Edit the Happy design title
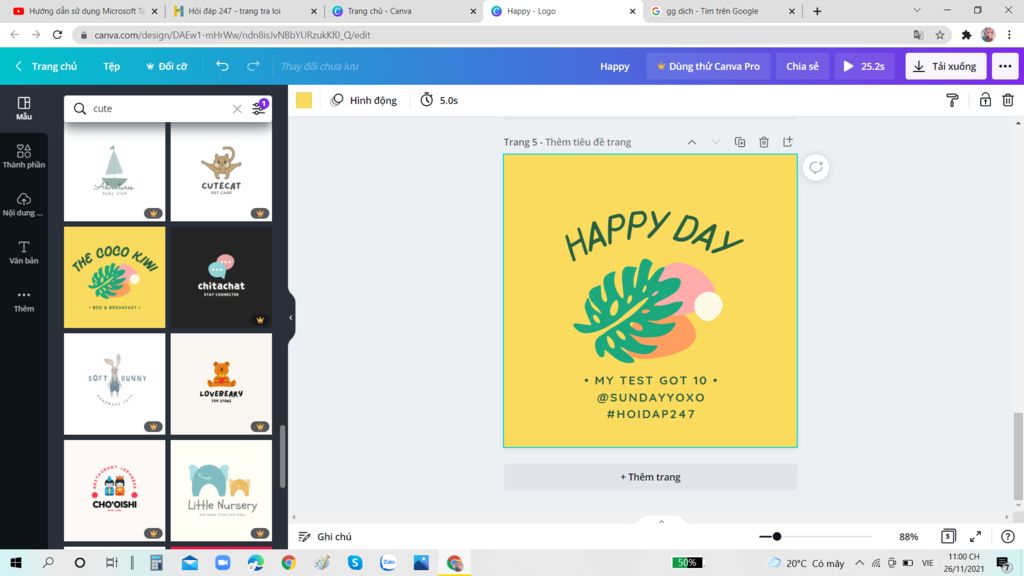1024x576 pixels. pyautogui.click(x=615, y=66)
